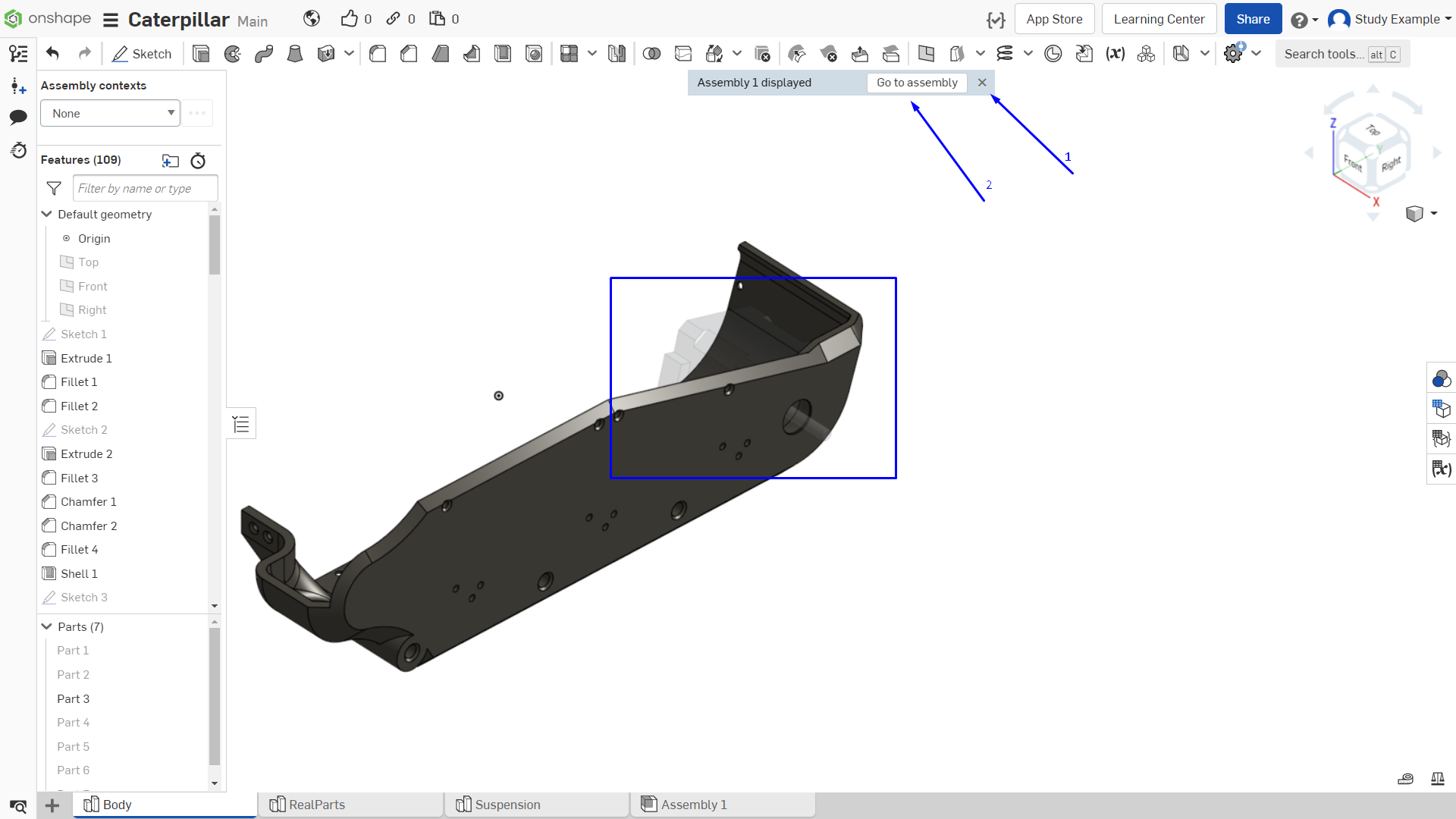
Task: Toggle the feature filter funnel icon
Action: pyautogui.click(x=54, y=188)
